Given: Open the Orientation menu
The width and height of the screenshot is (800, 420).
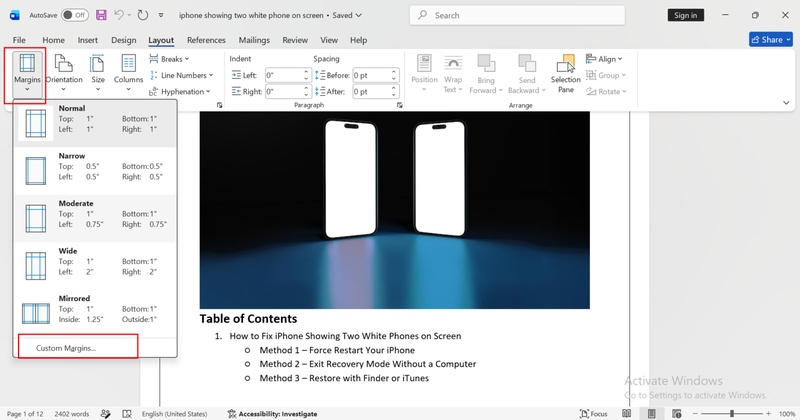Looking at the screenshot, I should 64,75.
